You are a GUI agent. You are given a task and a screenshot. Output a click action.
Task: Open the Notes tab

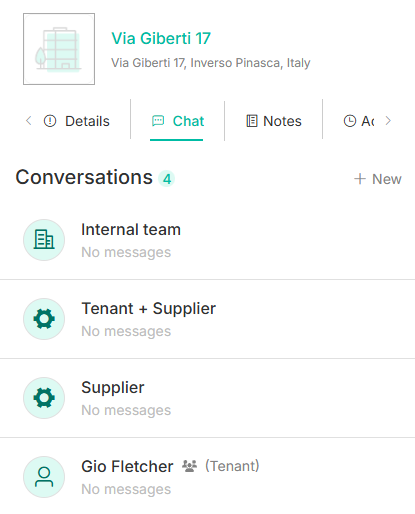[x=274, y=121]
